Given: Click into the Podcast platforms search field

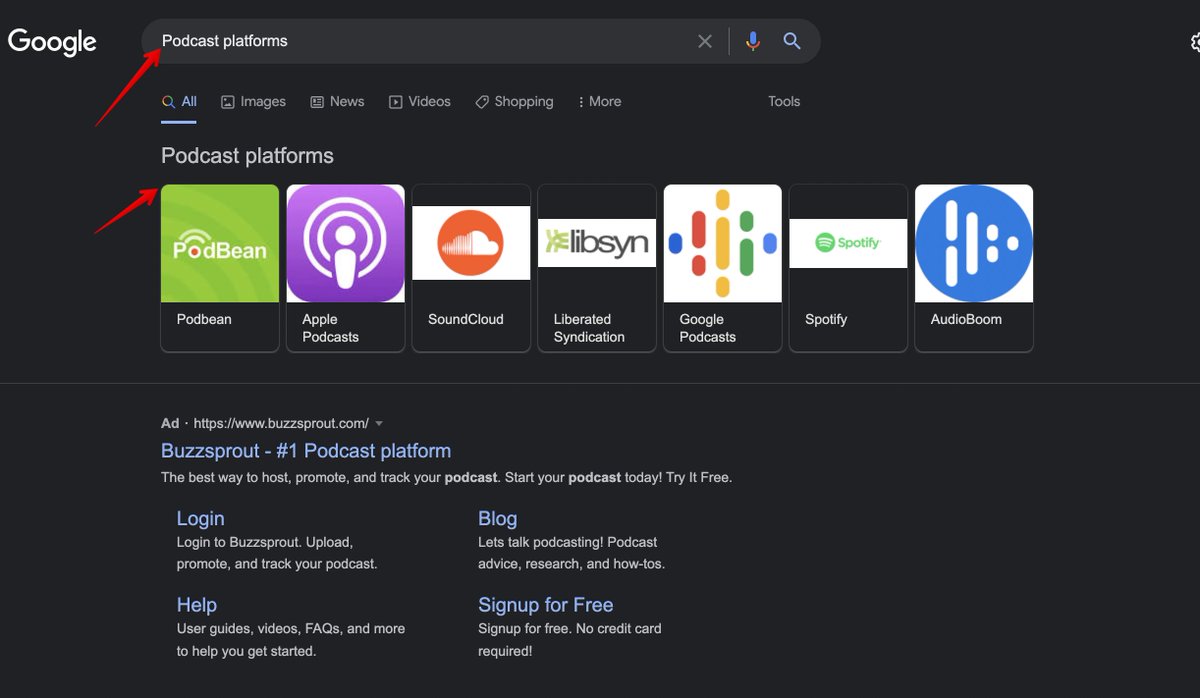Looking at the screenshot, I should [x=420, y=41].
